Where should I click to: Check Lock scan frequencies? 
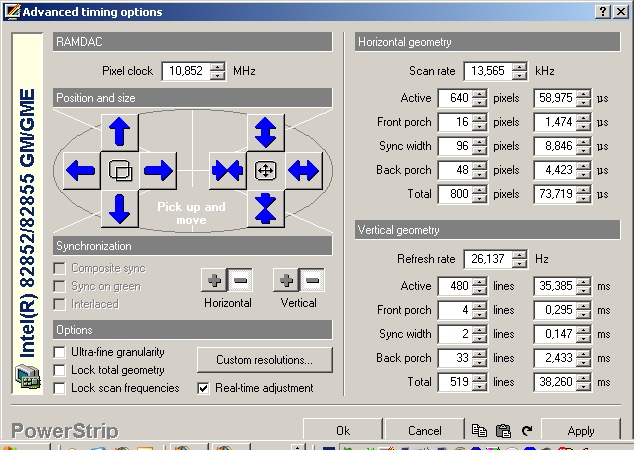coord(59,388)
